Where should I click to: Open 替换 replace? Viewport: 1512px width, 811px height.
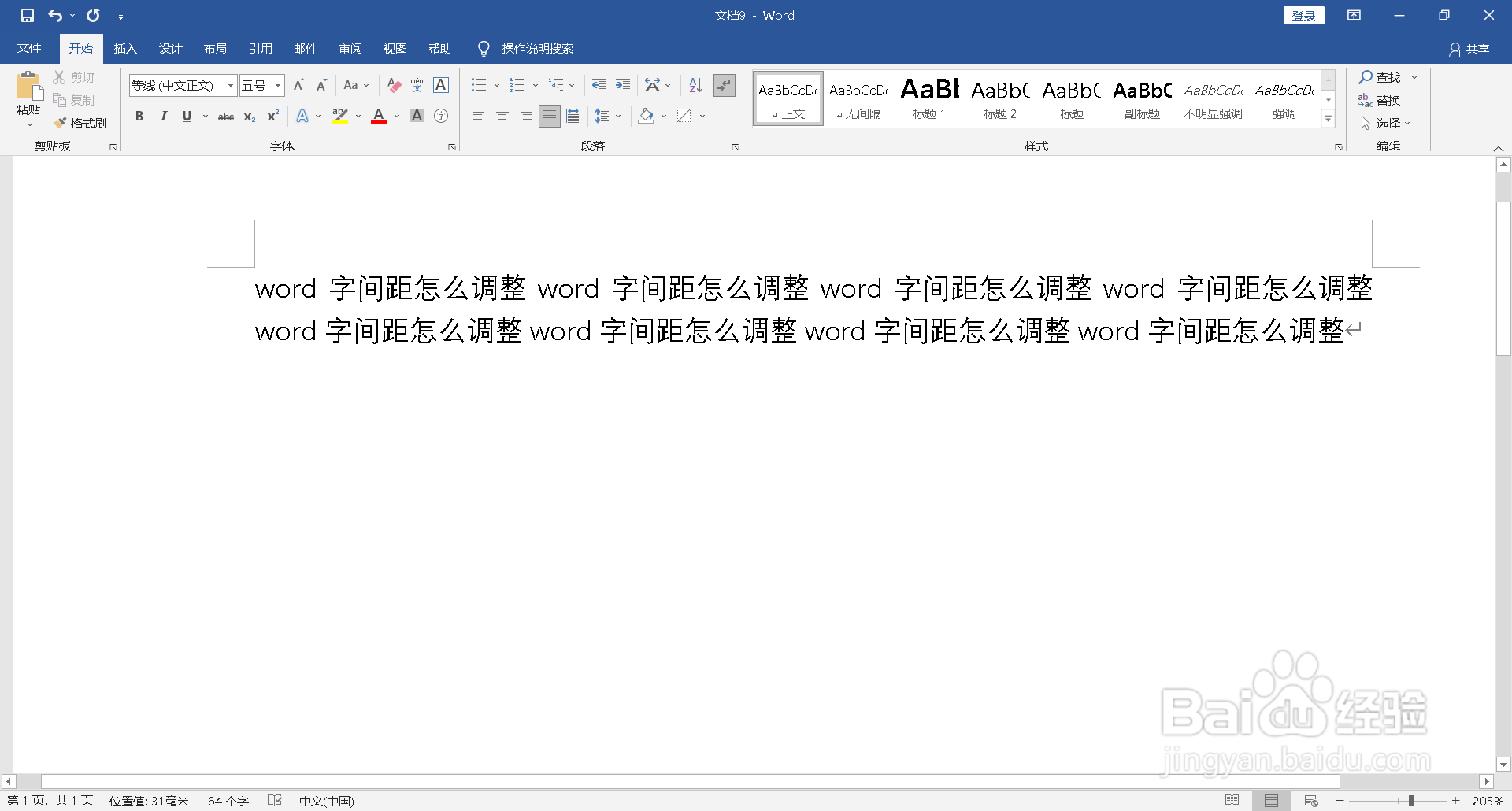tap(1380, 100)
